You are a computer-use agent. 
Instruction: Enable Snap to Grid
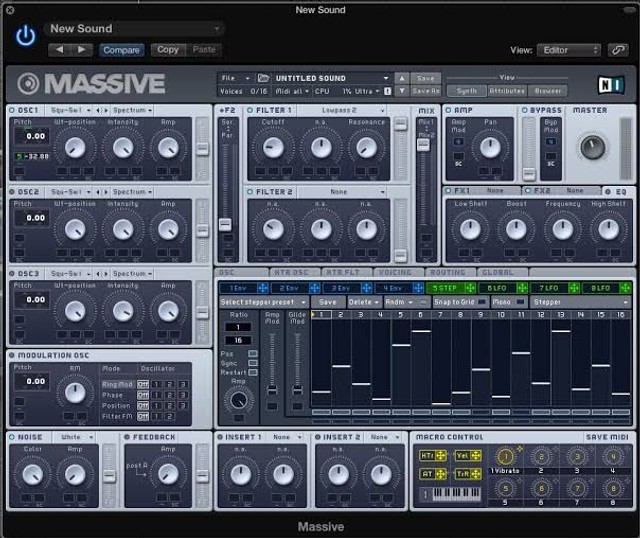(x=482, y=302)
